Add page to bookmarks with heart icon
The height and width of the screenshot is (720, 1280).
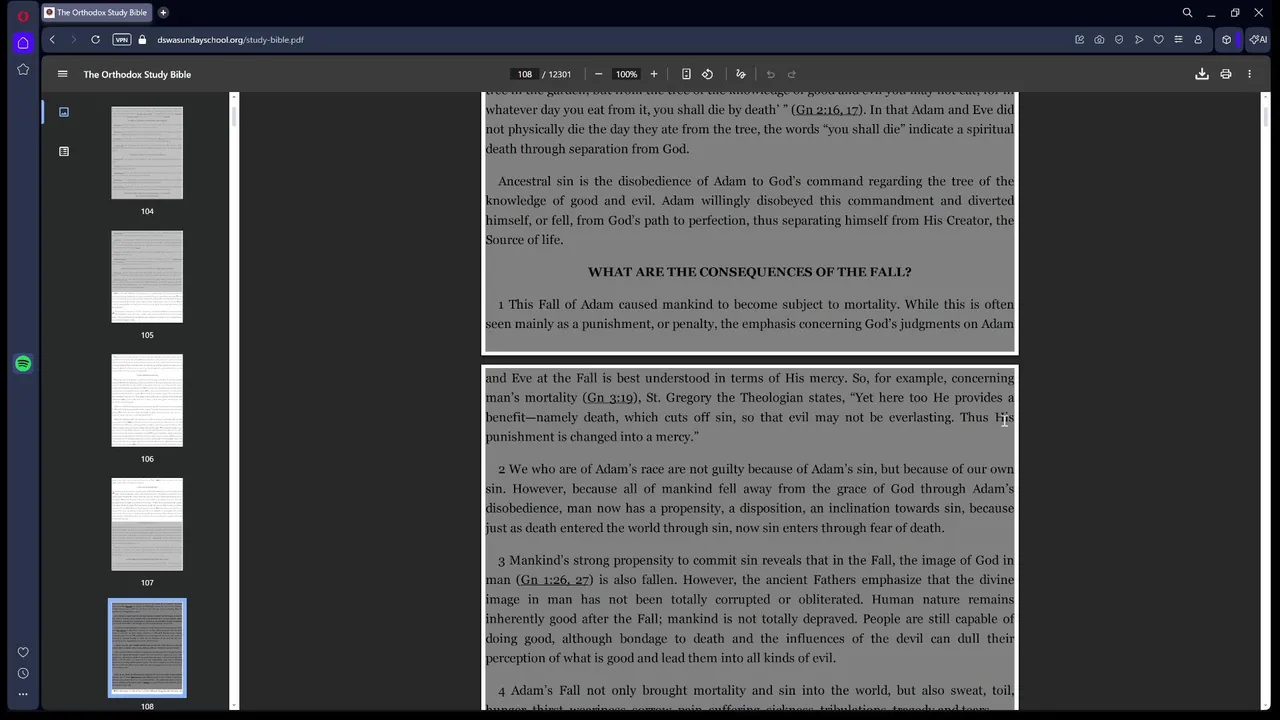pyautogui.click(x=1158, y=40)
